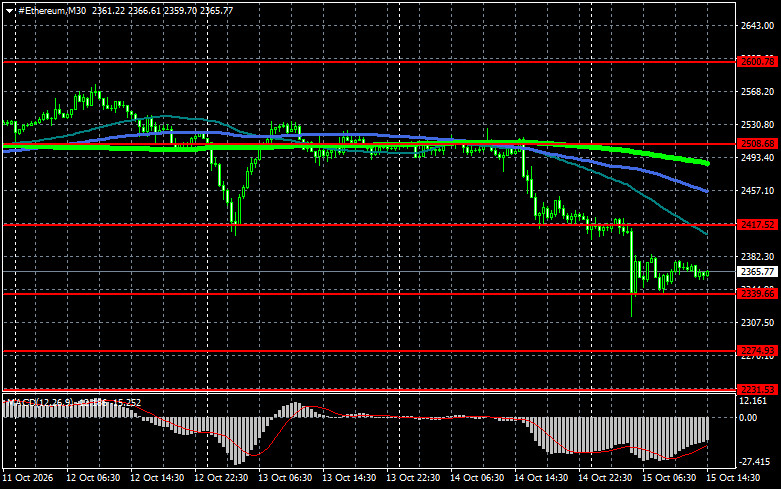Screen dimensions: 781x489
Task: Click the 15 Oct 06:30 time axis label
Action: click(669, 478)
